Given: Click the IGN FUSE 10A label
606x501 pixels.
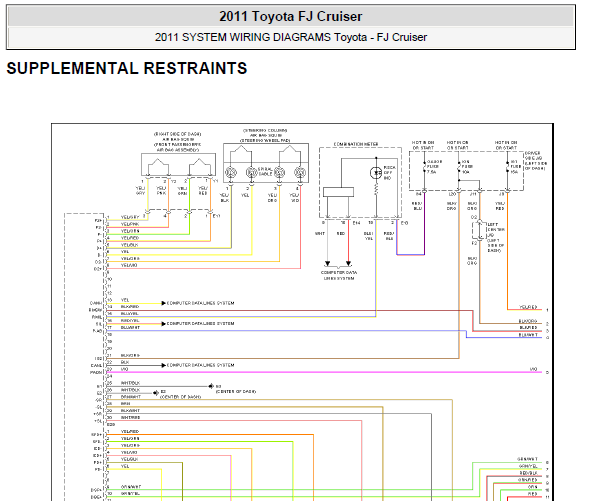Looking at the screenshot, I should [467, 167].
